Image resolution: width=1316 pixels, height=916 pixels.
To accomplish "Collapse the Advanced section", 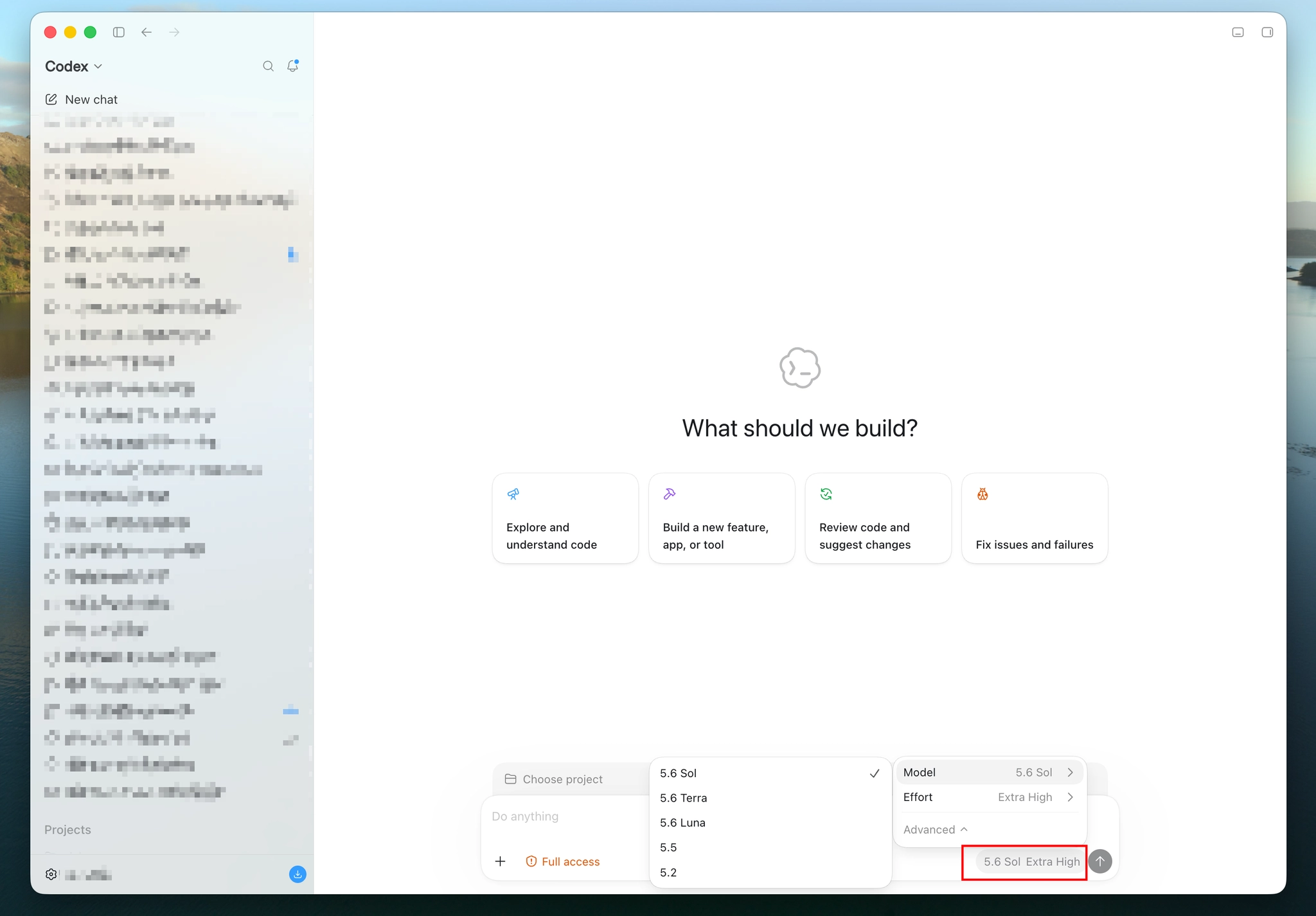I will tap(936, 829).
